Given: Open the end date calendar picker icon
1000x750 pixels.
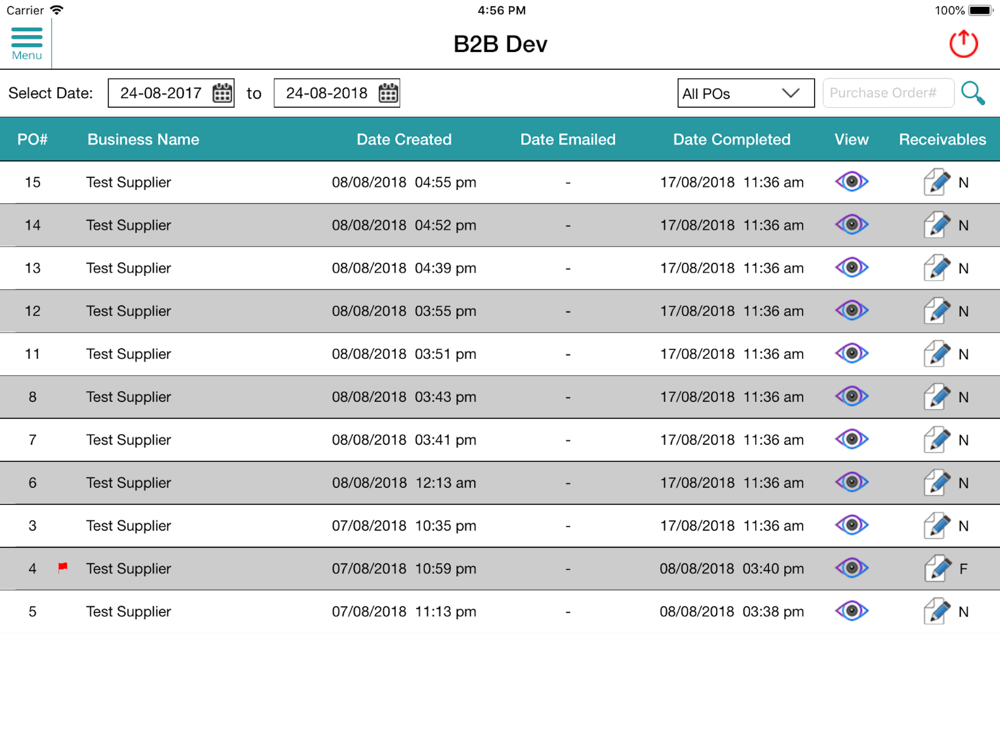Looking at the screenshot, I should (x=388, y=93).
